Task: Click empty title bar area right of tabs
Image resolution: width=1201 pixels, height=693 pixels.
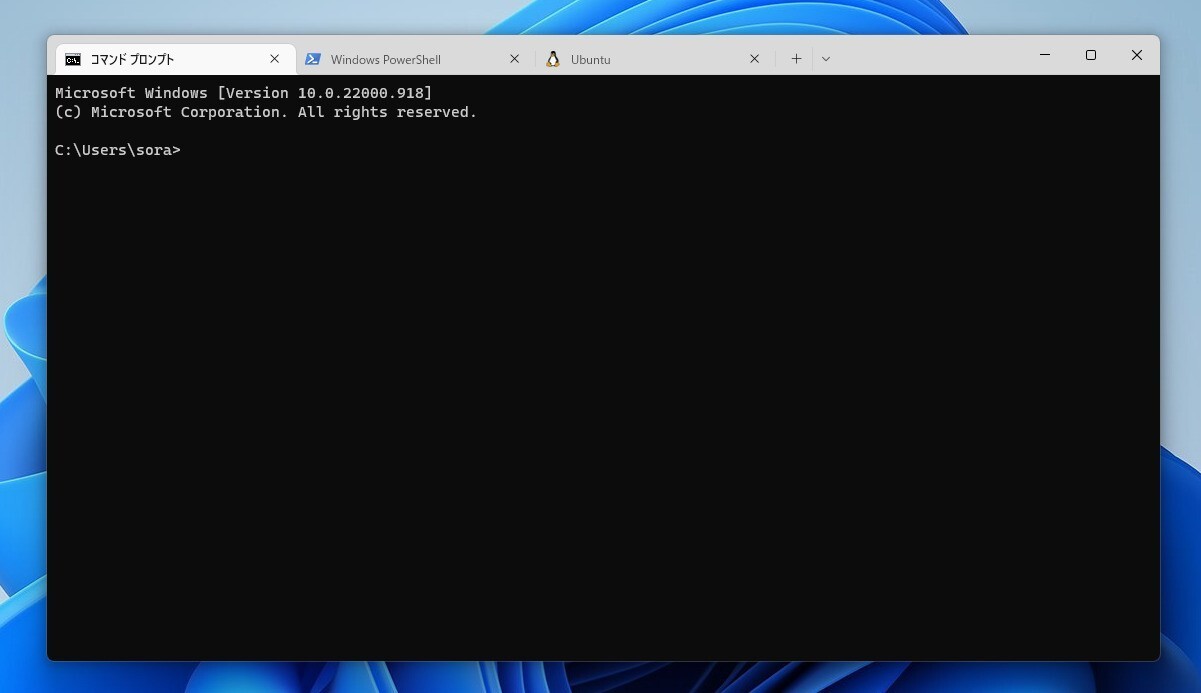Action: [x=930, y=57]
